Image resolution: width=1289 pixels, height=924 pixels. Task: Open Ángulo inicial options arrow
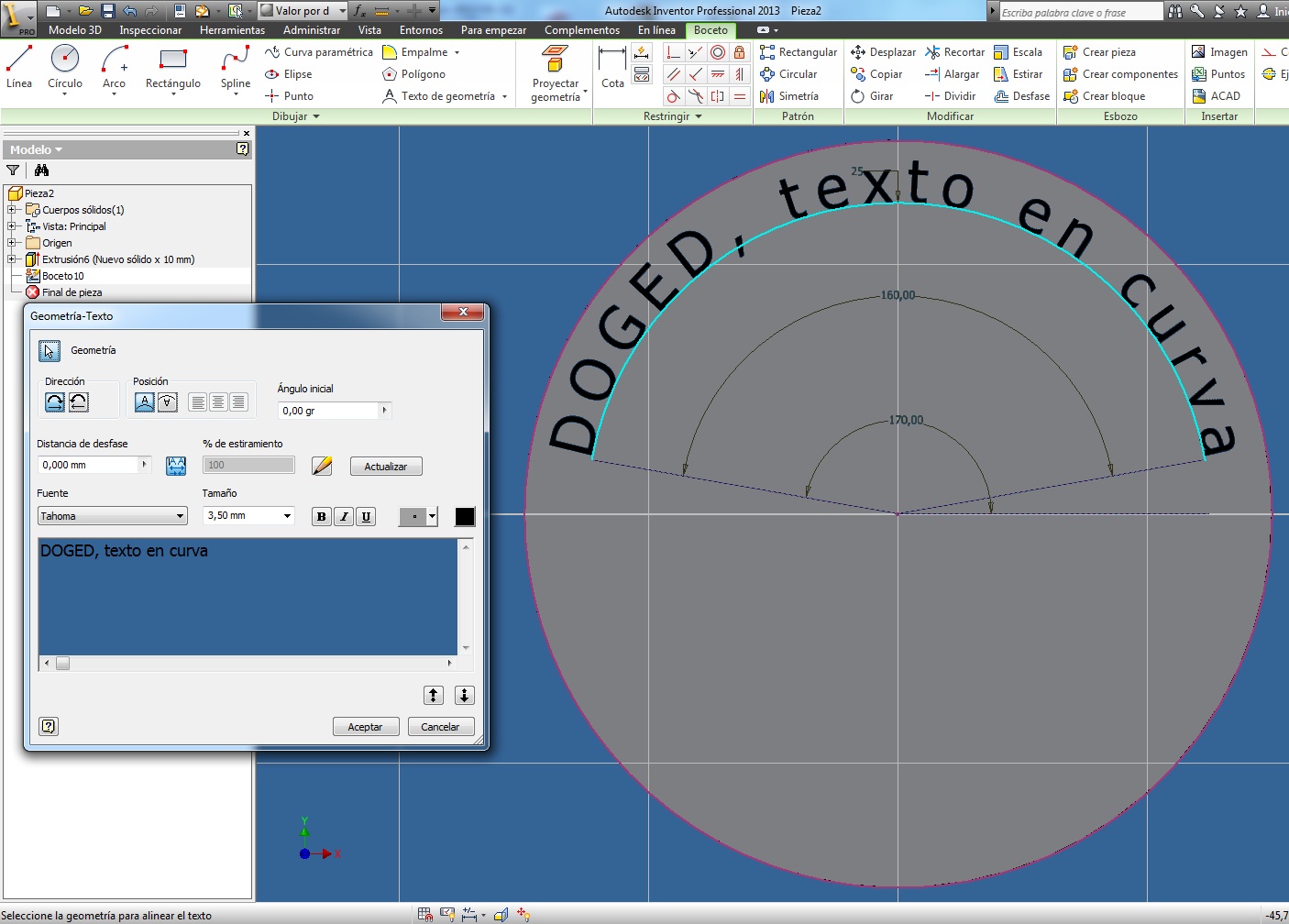[x=385, y=411]
